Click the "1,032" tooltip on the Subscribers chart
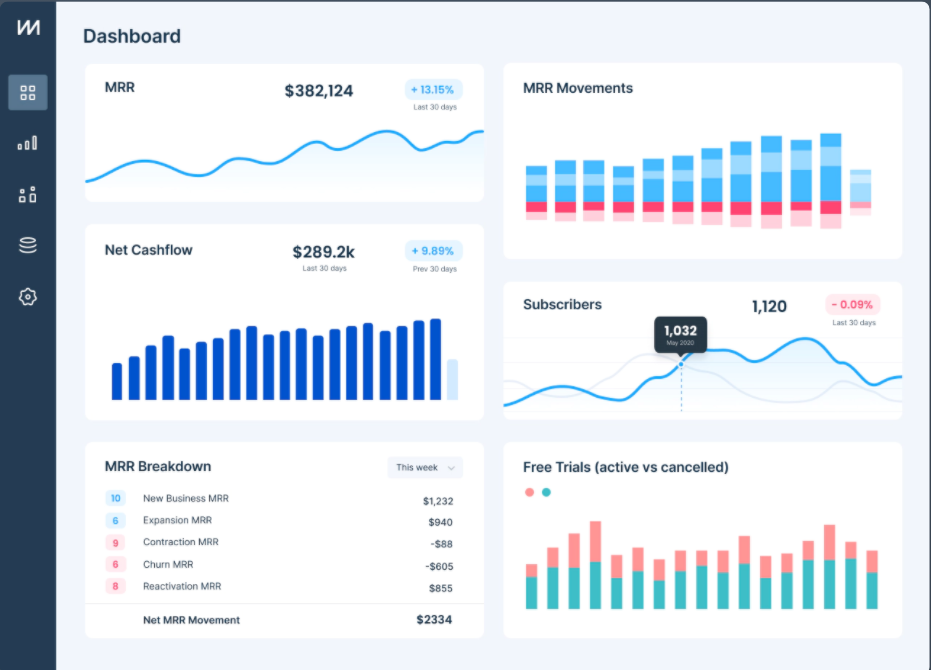 [680, 333]
